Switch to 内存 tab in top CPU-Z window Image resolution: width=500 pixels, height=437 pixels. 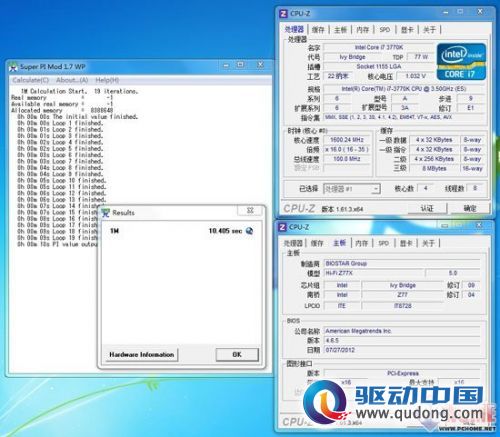pos(362,30)
